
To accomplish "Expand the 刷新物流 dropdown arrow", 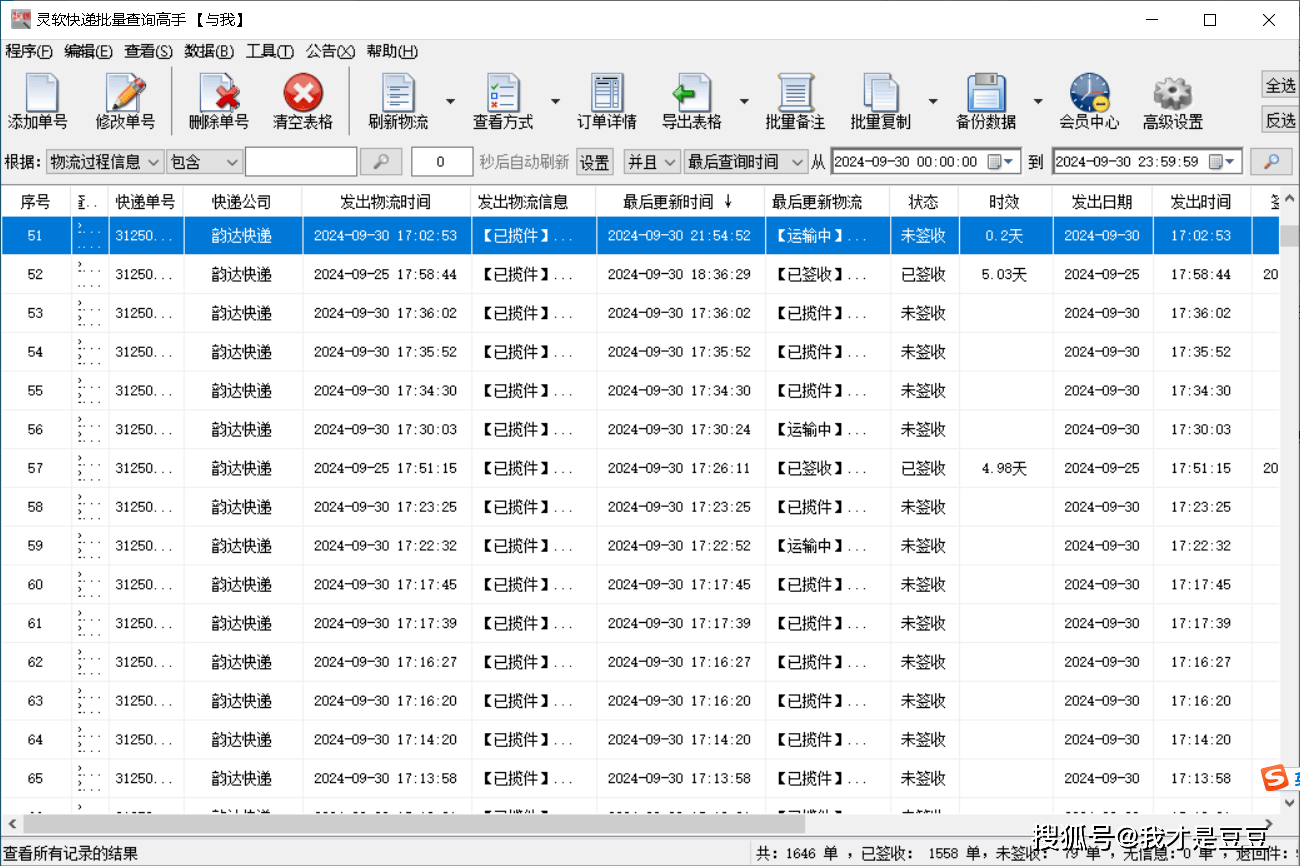I will point(450,101).
